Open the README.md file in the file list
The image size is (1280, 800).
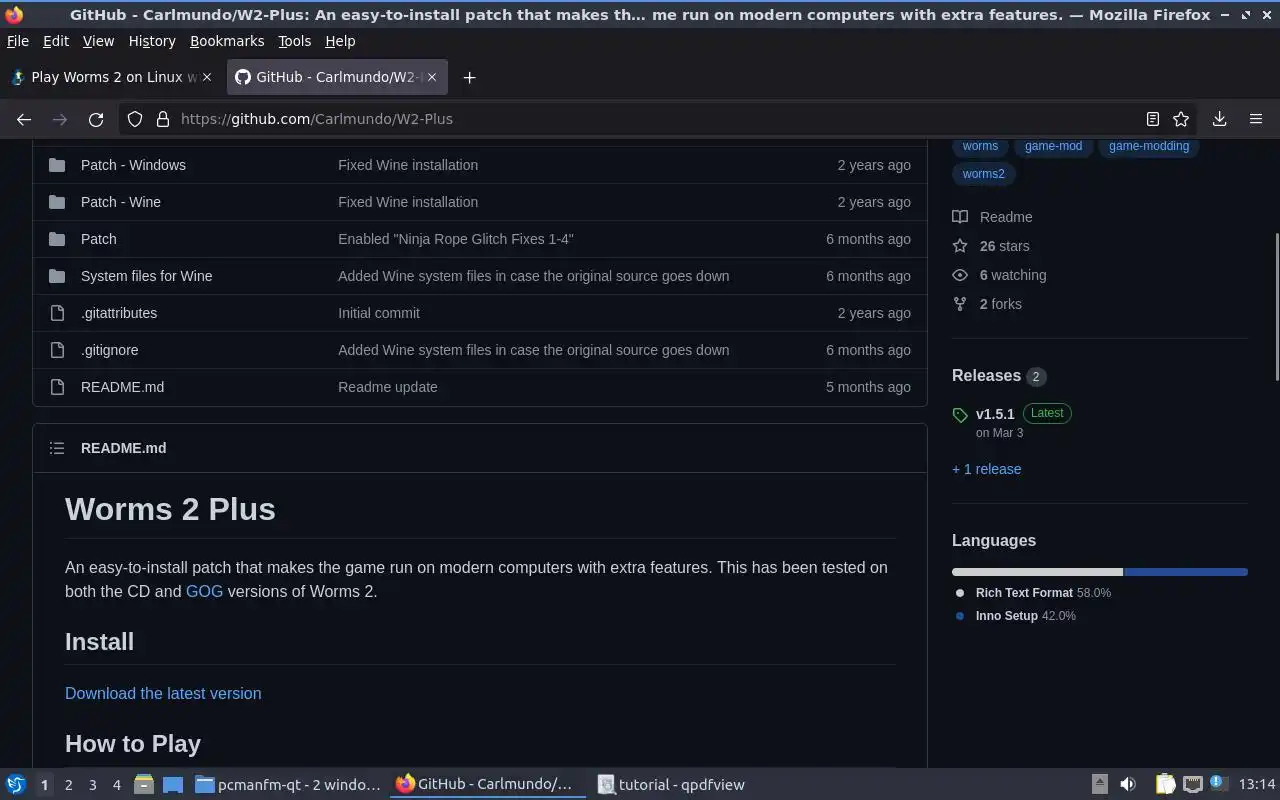coord(122,387)
